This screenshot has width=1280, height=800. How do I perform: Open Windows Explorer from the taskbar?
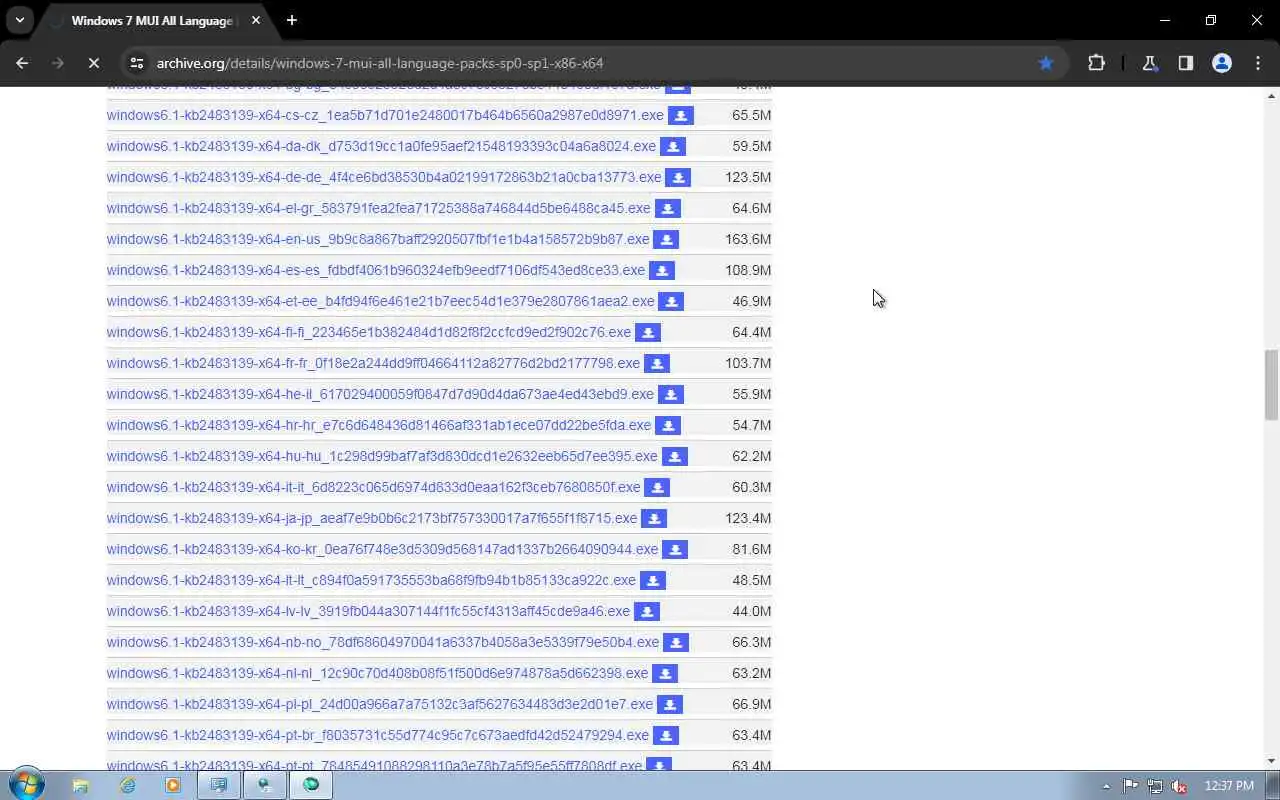[x=81, y=786]
